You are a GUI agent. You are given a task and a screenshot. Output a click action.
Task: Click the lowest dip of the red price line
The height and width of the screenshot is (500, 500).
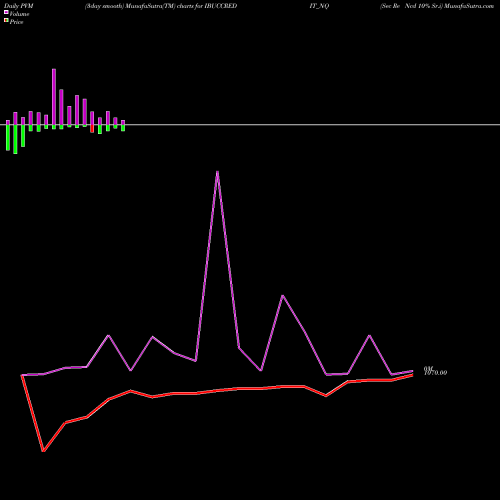43,451
